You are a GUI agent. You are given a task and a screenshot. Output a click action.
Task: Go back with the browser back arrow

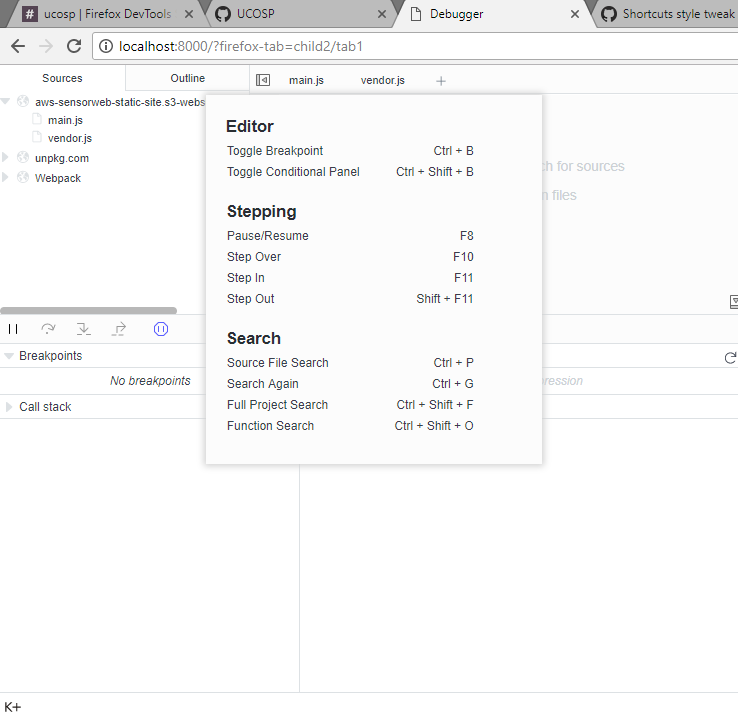pos(18,46)
